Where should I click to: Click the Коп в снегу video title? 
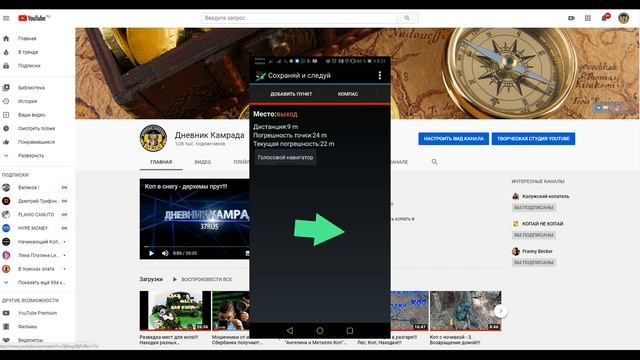point(186,187)
